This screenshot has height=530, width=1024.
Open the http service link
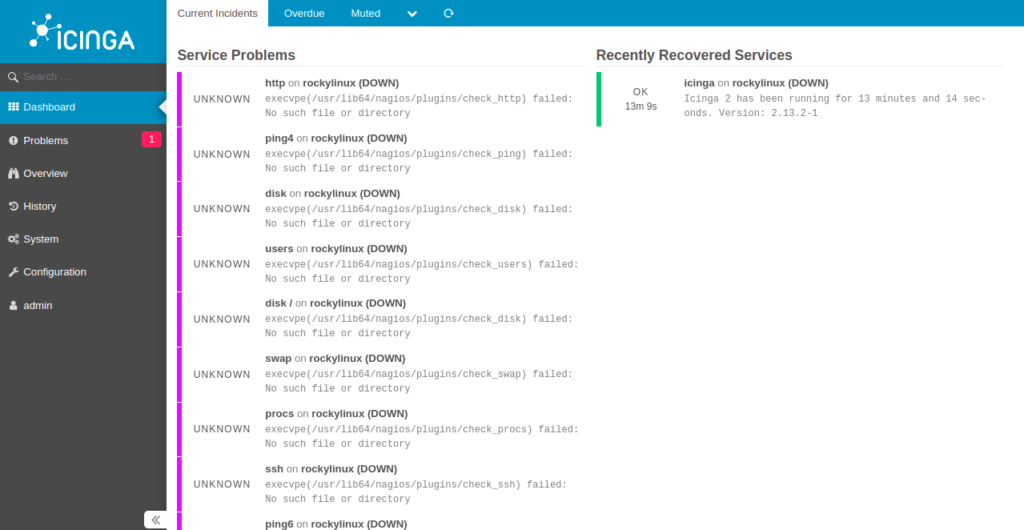275,84
